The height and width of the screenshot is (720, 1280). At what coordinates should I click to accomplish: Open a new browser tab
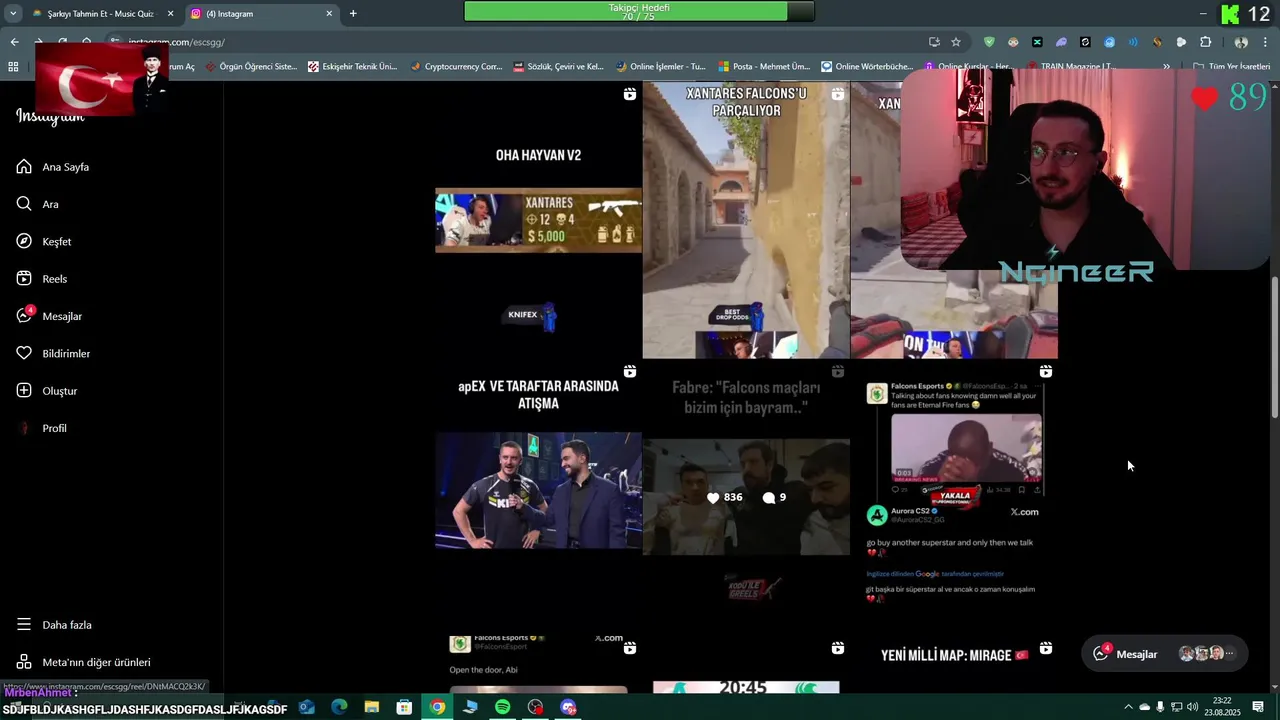click(x=353, y=14)
